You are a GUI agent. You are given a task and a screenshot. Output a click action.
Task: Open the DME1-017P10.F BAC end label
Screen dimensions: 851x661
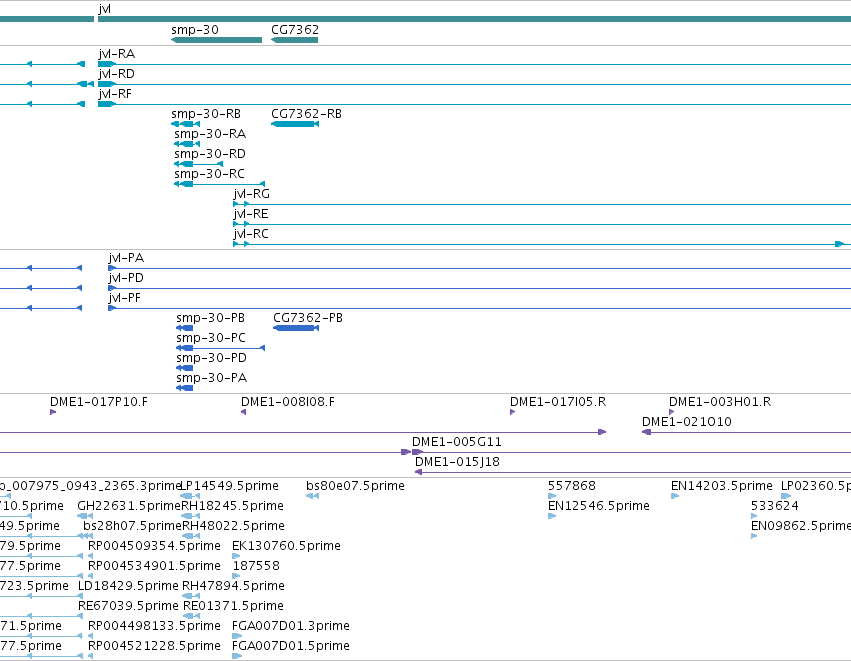point(99,402)
